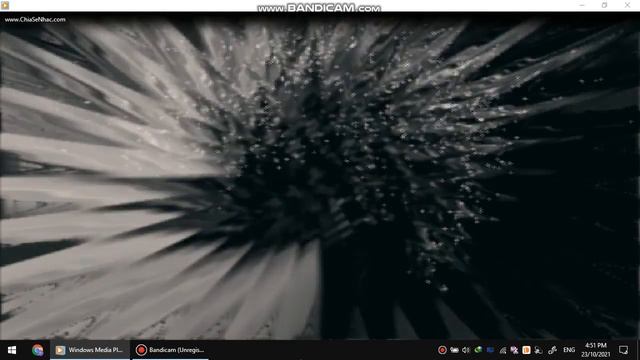Restore down the media player window

[x=604, y=5]
